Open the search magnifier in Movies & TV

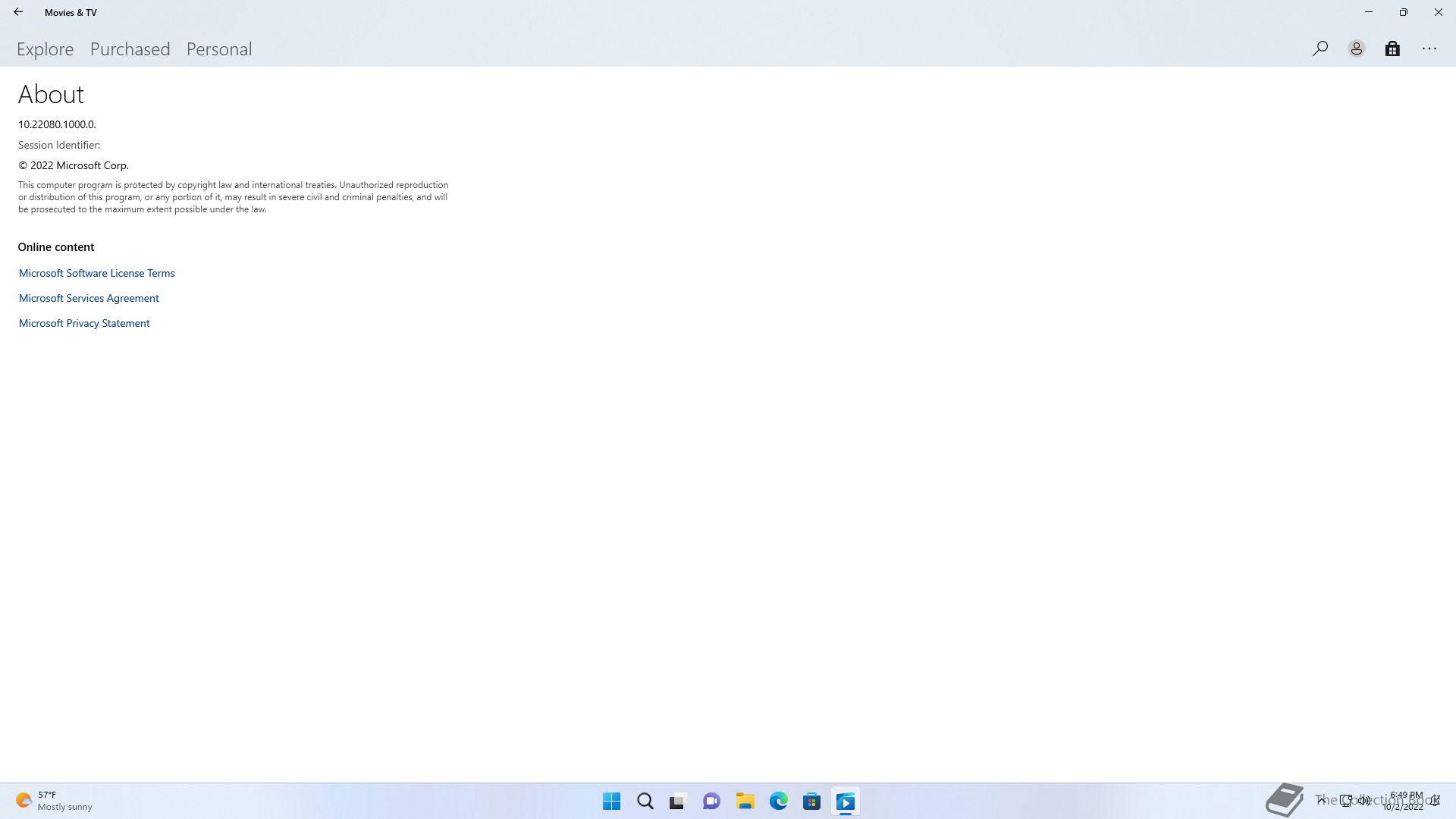click(x=1320, y=49)
